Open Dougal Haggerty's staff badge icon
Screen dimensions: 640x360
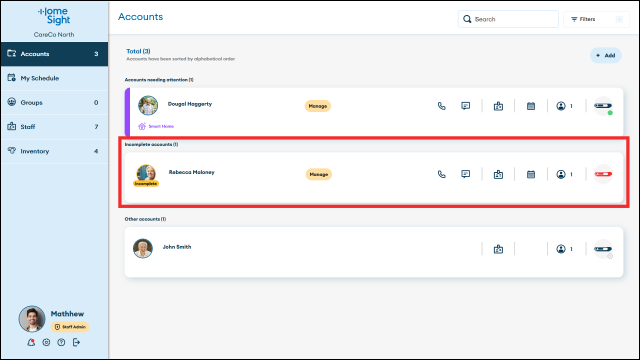(498, 106)
